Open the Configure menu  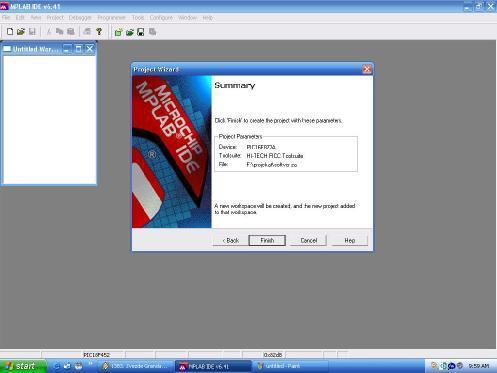(161, 18)
